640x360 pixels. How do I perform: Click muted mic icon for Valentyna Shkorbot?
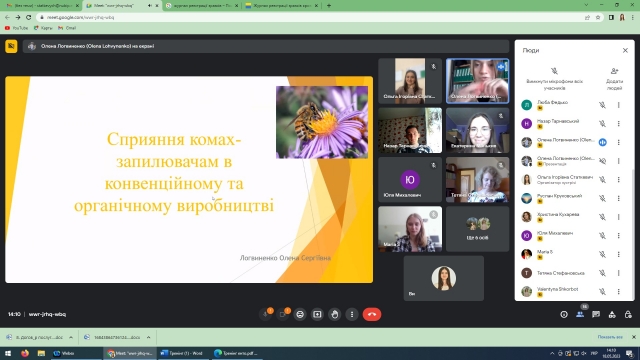pos(602,291)
